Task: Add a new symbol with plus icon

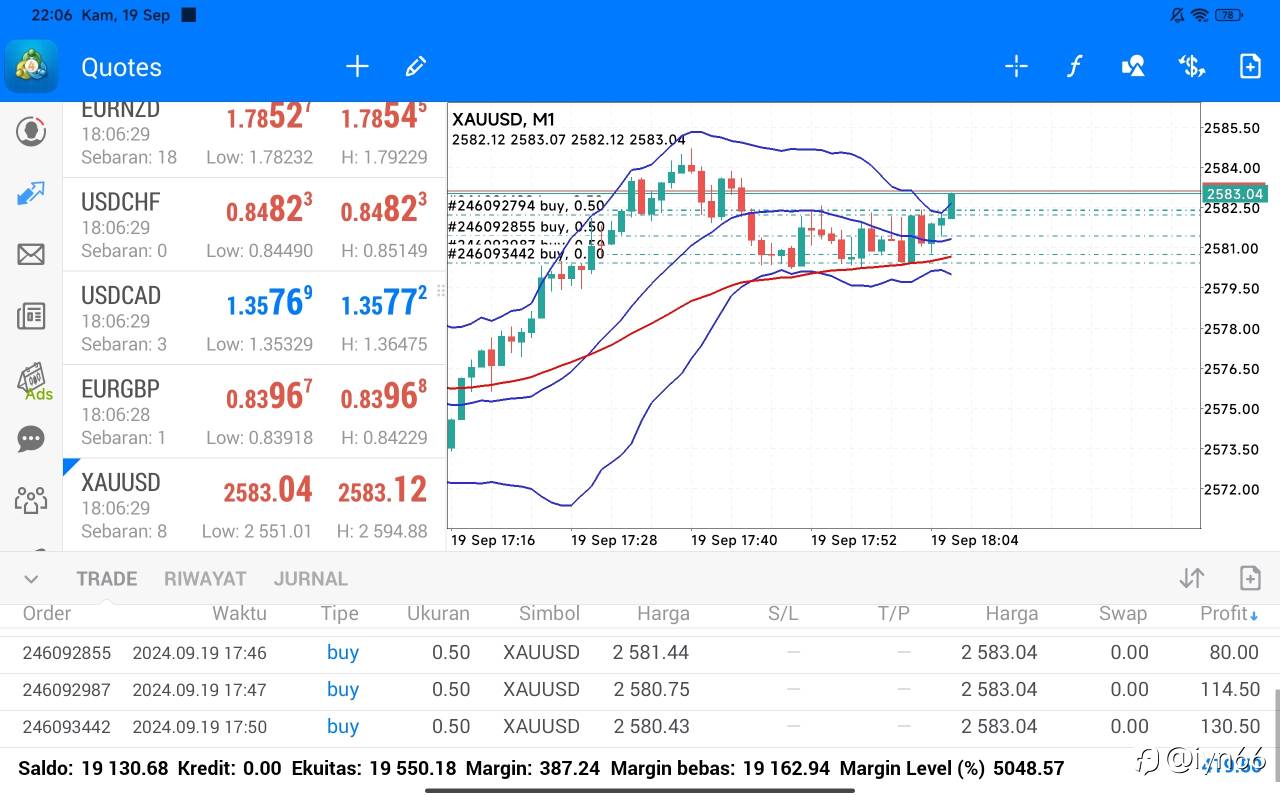Action: pos(357,67)
